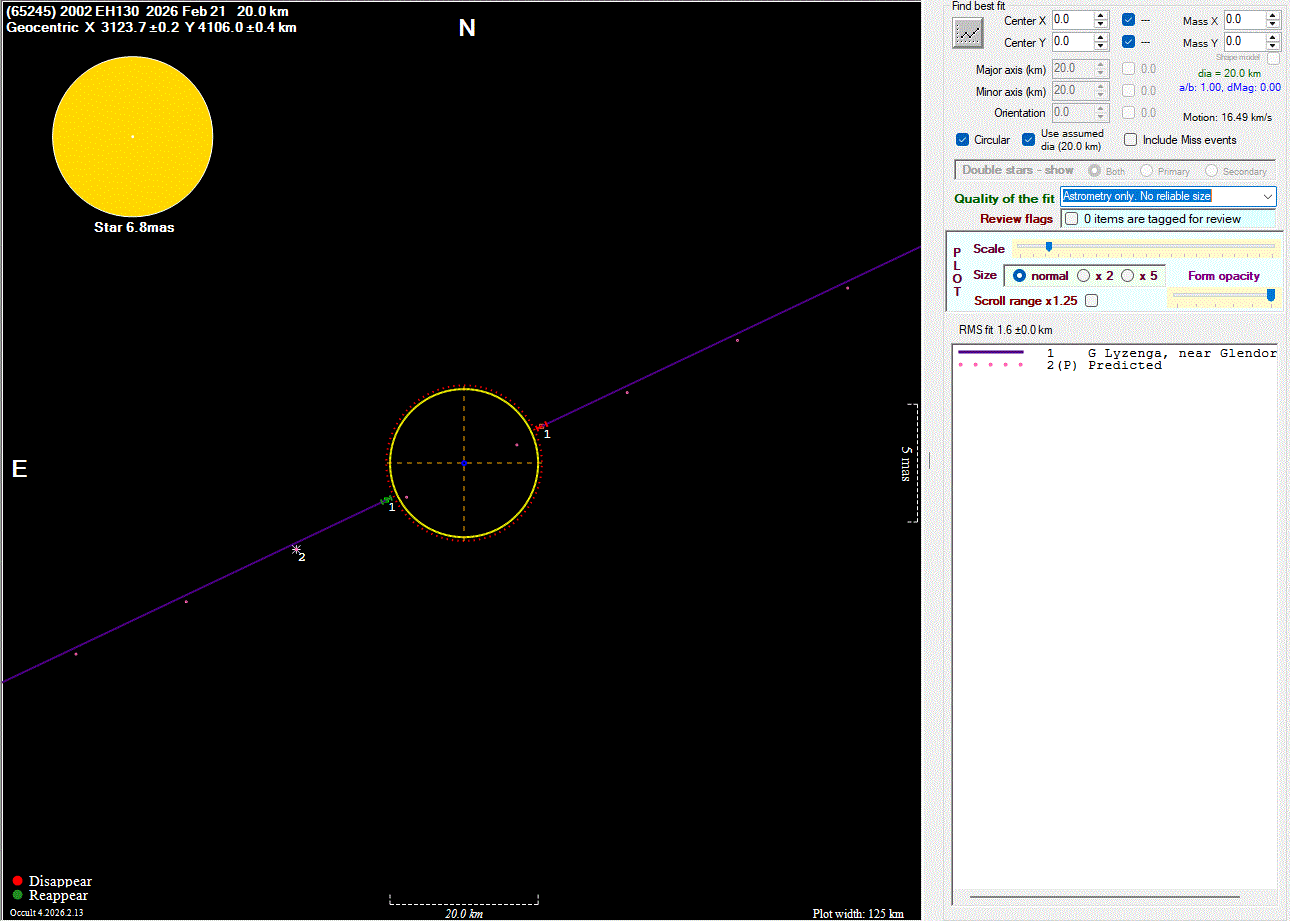
Task: Disable Use assumed dia (20.0 km)
Action: [1028, 140]
